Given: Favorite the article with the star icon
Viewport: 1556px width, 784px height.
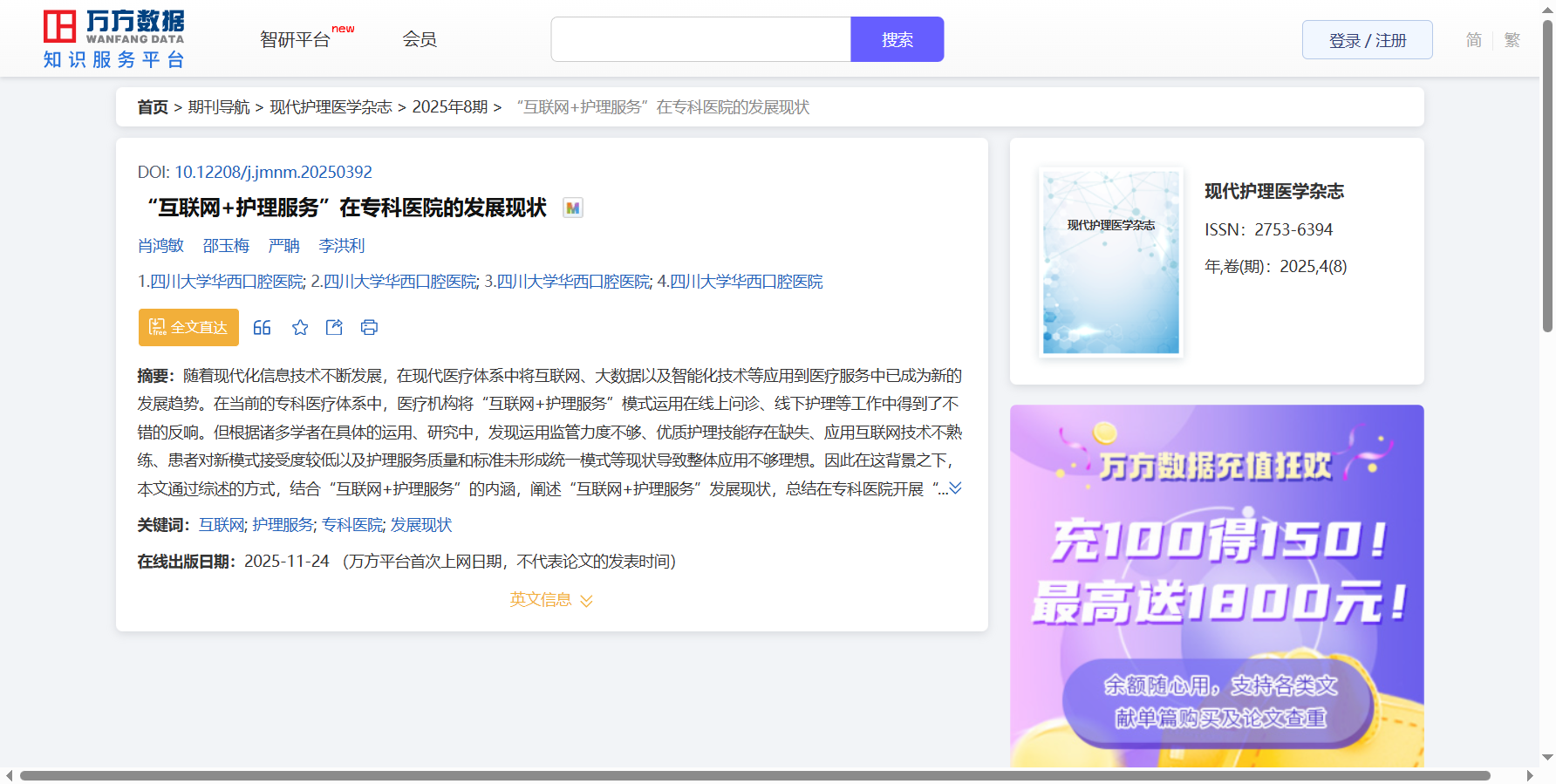Looking at the screenshot, I should point(300,328).
